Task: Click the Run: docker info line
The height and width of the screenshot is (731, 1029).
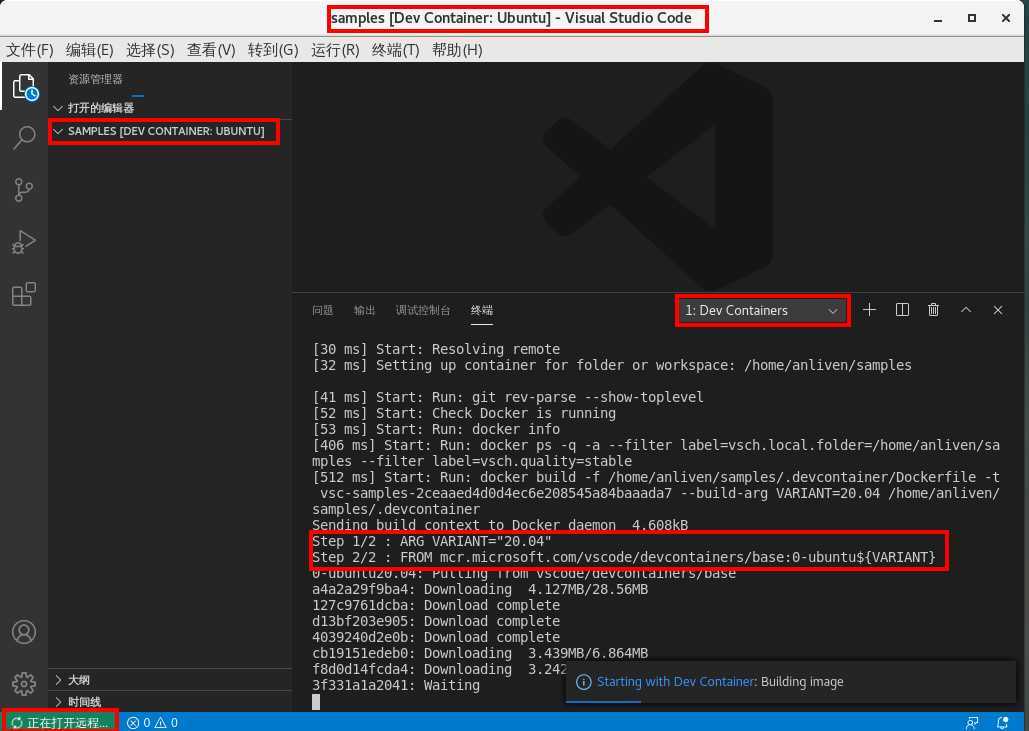Action: [436, 429]
